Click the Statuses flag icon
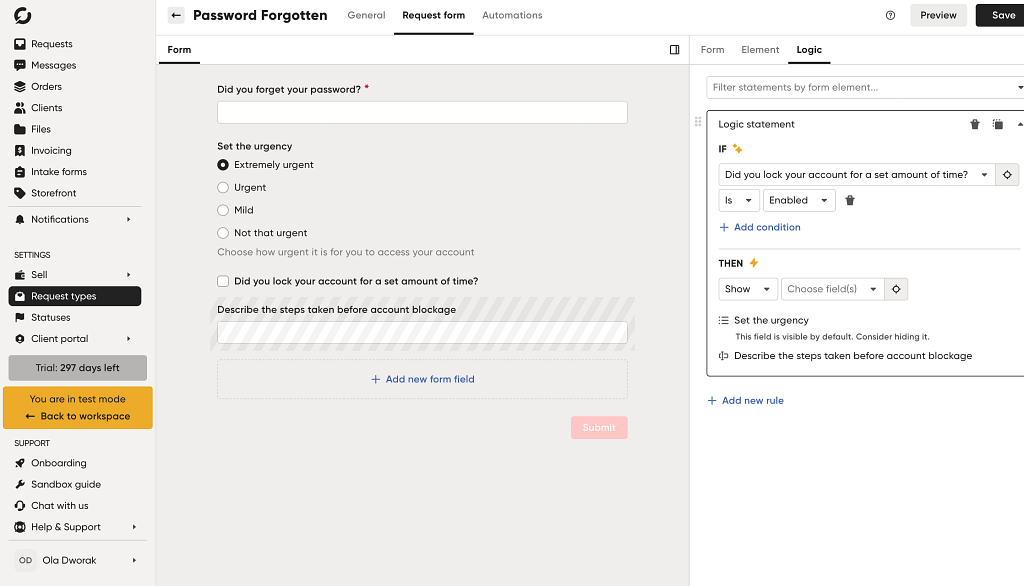The height and width of the screenshot is (586, 1024). pyautogui.click(x=20, y=317)
